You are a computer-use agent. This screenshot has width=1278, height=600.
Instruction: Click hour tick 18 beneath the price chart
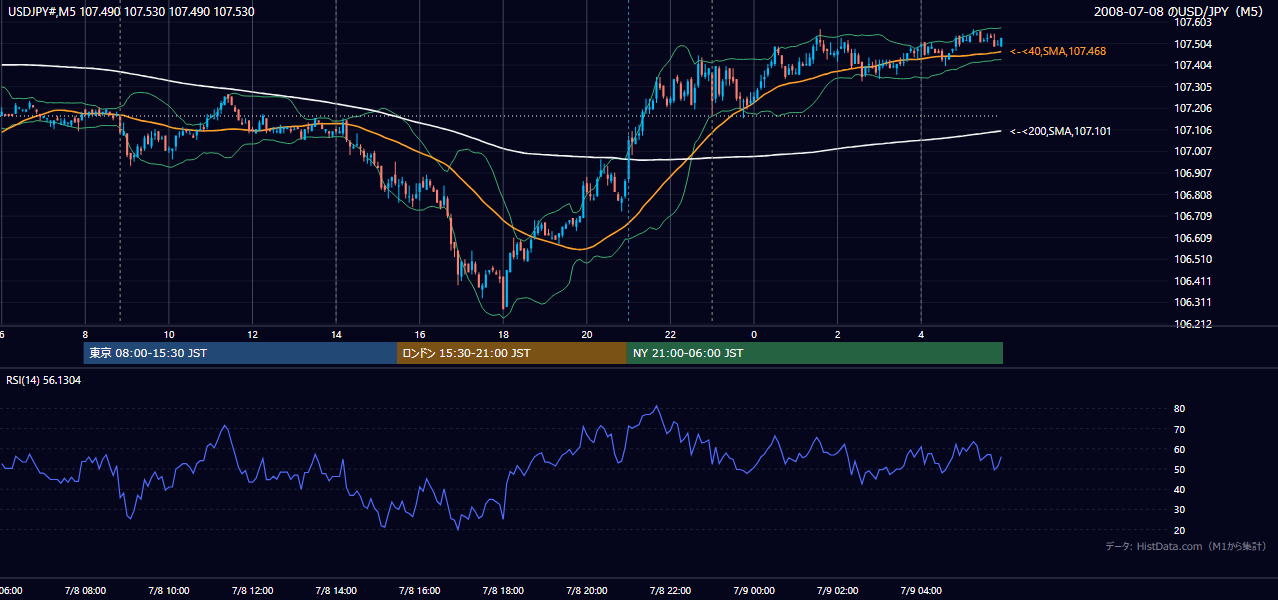(x=503, y=334)
